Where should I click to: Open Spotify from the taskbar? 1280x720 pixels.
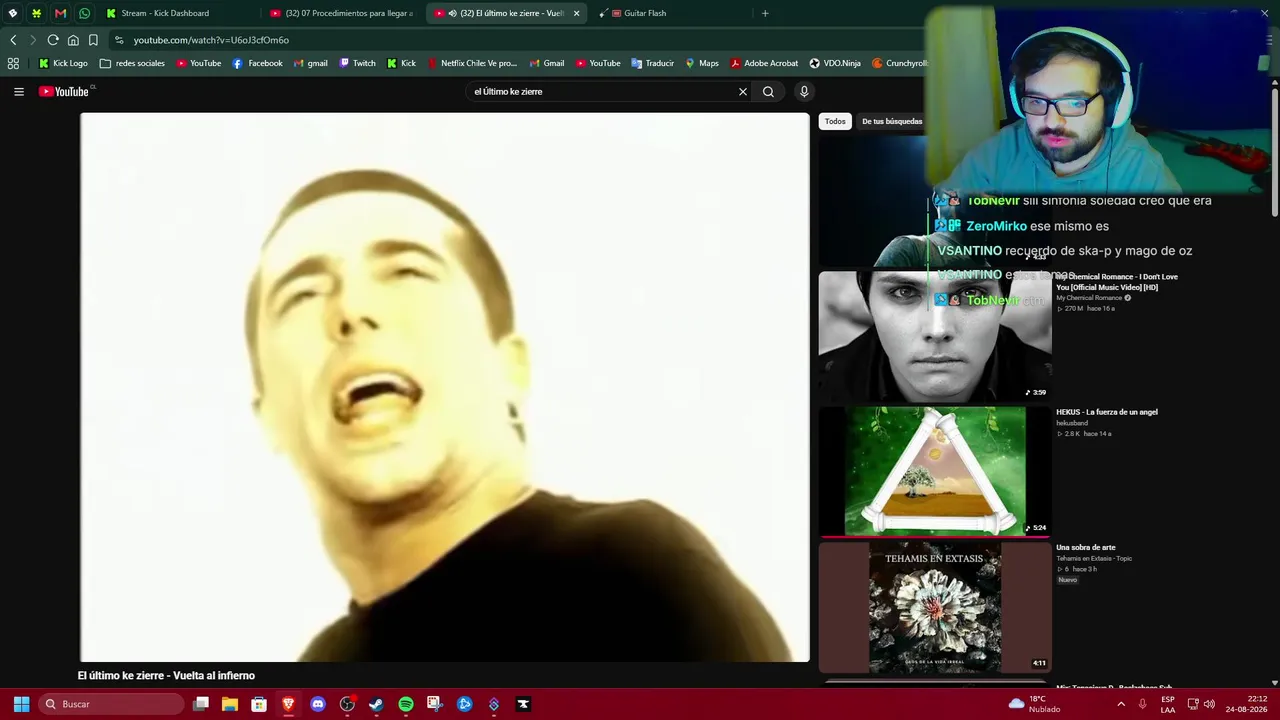pos(406,704)
